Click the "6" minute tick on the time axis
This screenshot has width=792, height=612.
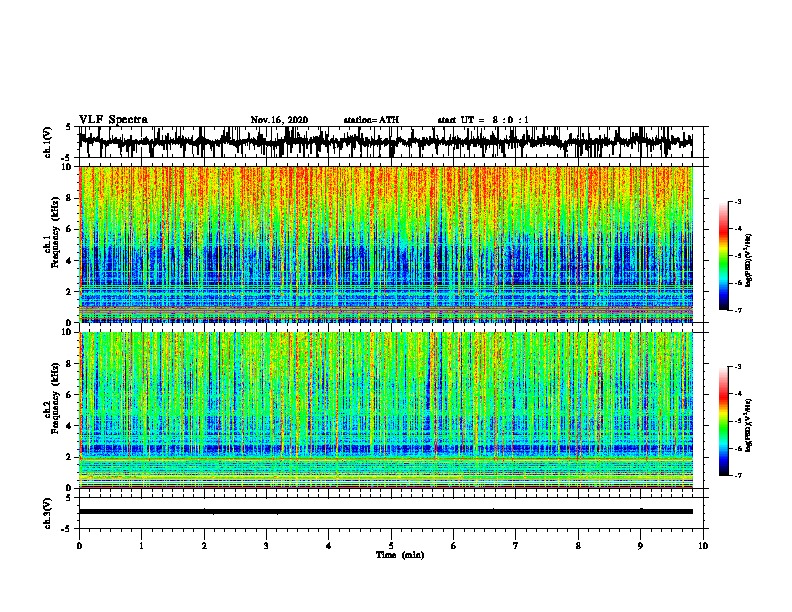[x=454, y=546]
